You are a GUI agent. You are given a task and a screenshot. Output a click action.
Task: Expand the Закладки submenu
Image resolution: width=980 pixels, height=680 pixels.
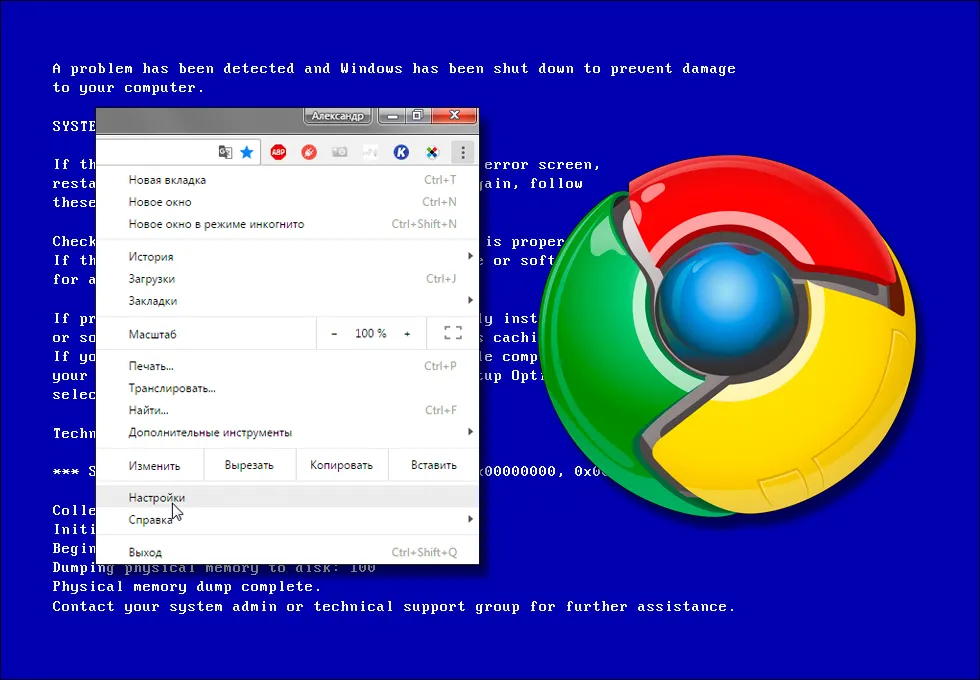coord(288,301)
